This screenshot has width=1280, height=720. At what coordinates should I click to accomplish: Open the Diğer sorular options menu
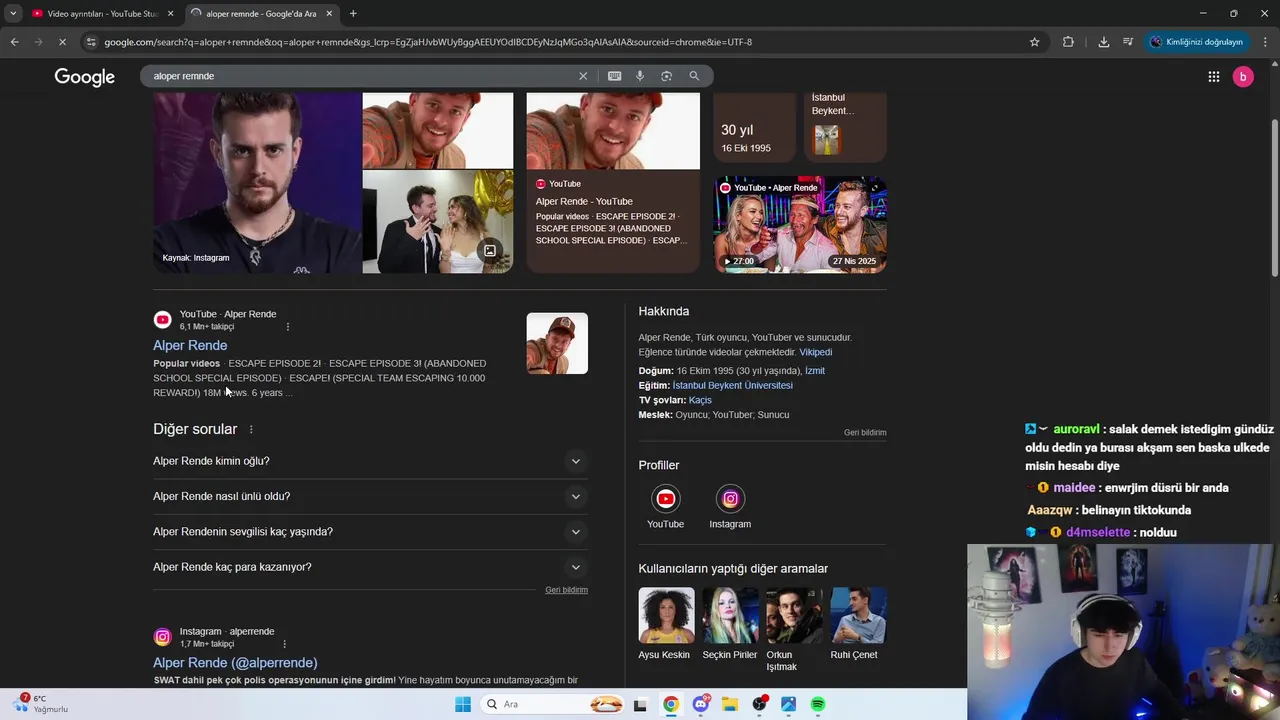pos(251,429)
